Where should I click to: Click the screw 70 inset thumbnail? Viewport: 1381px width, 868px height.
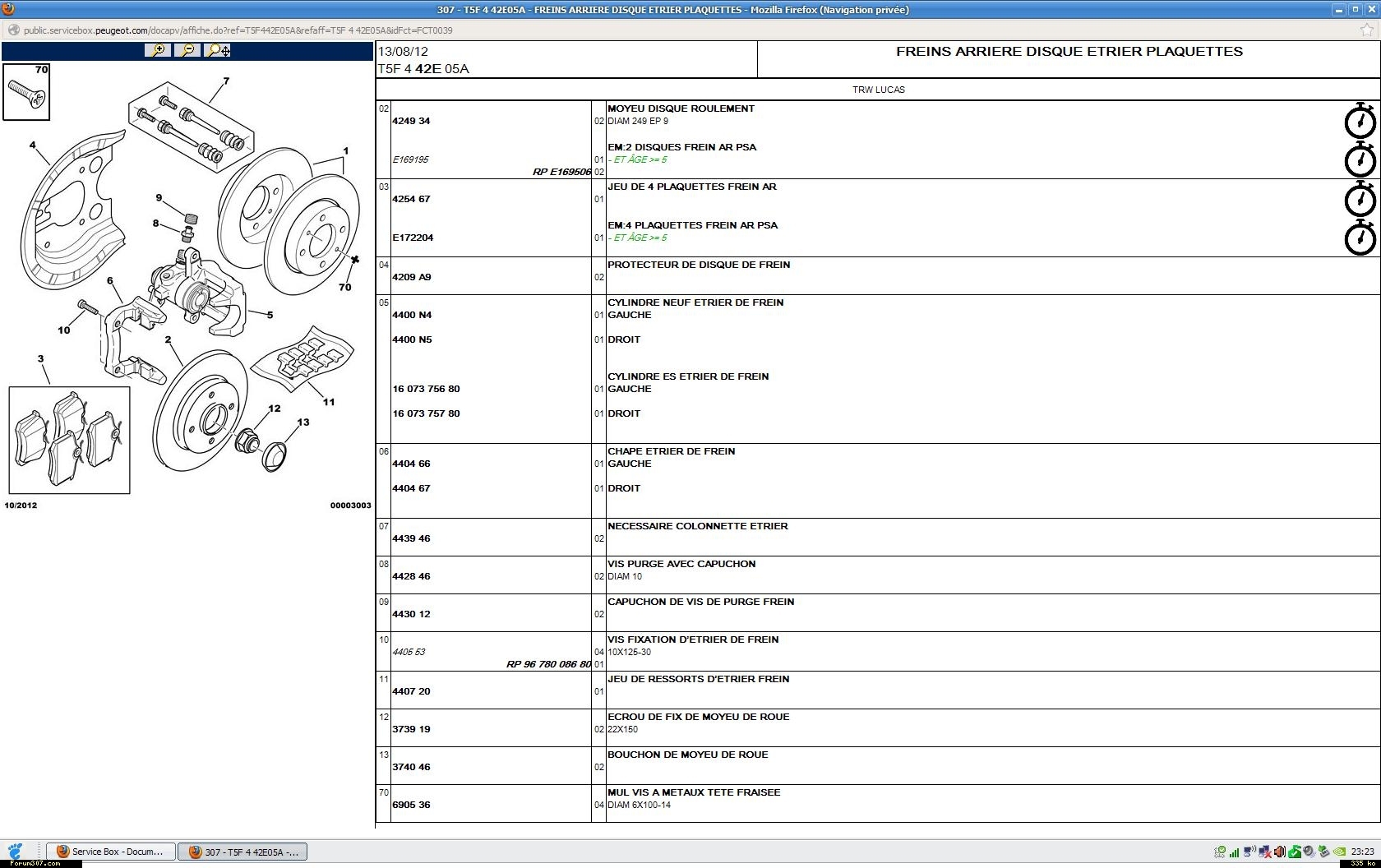(x=26, y=91)
